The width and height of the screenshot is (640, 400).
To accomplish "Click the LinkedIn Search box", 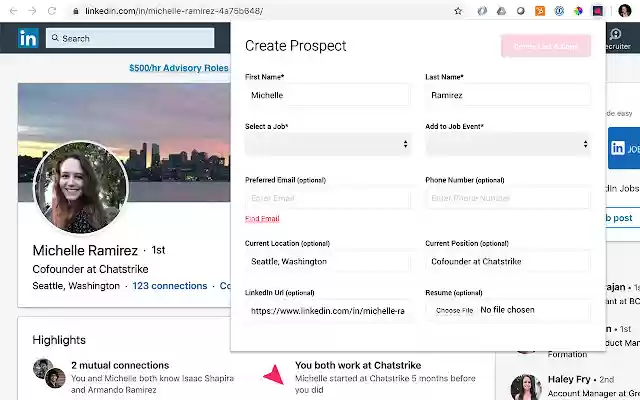I will point(130,38).
